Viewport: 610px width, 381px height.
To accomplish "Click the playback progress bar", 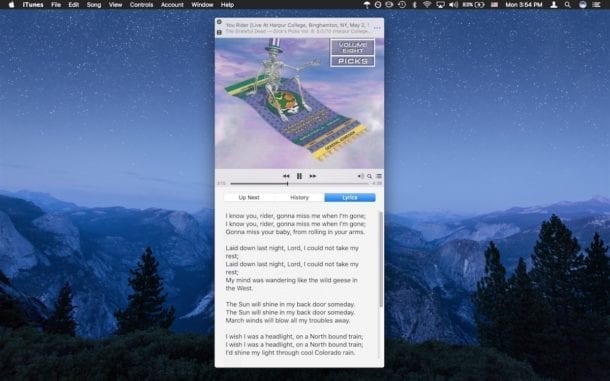I will pyautogui.click(x=299, y=183).
